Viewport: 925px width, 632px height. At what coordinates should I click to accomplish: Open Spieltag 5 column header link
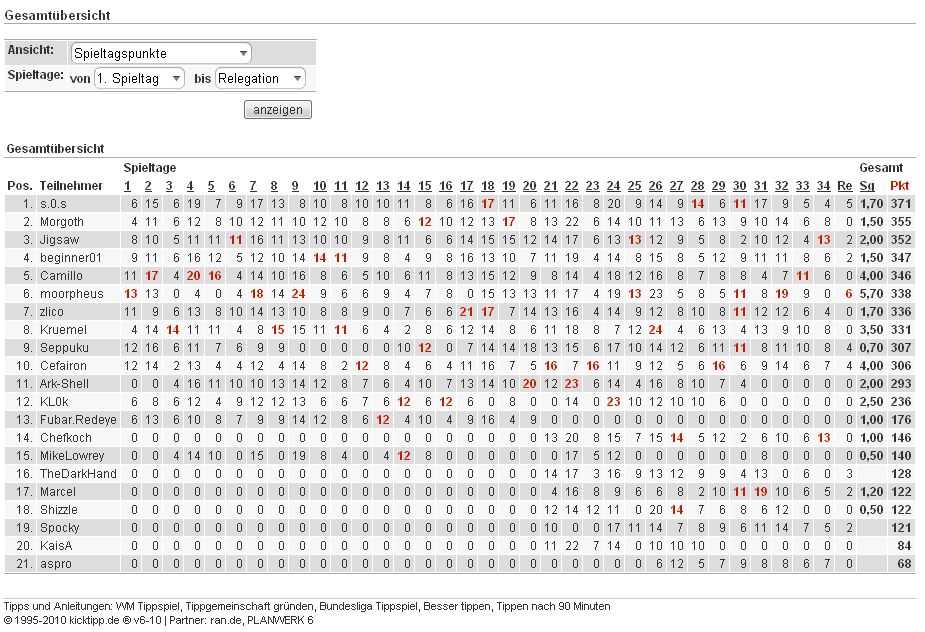click(x=211, y=186)
